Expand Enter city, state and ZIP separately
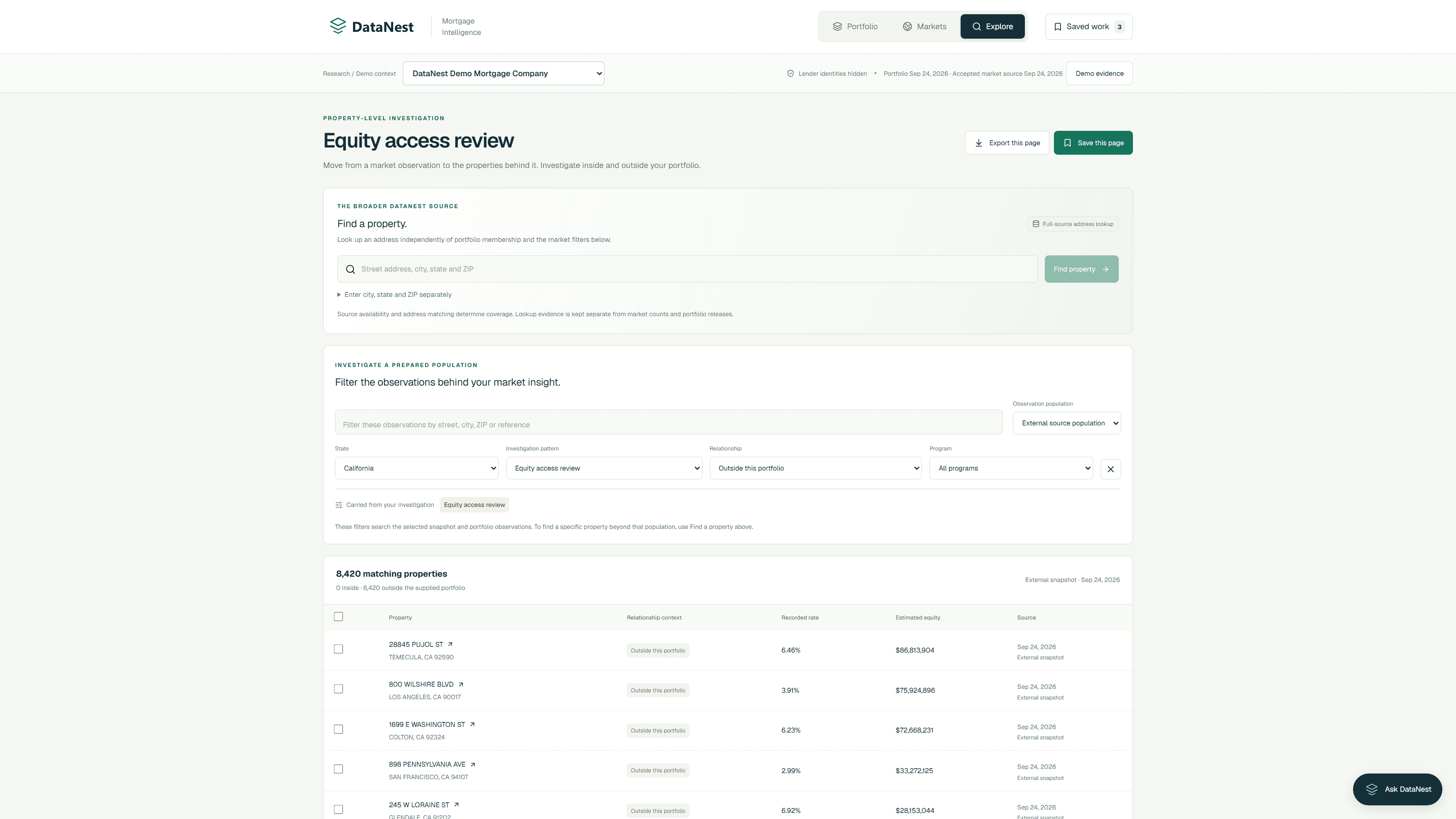This screenshot has width=1456, height=819. coord(394,295)
